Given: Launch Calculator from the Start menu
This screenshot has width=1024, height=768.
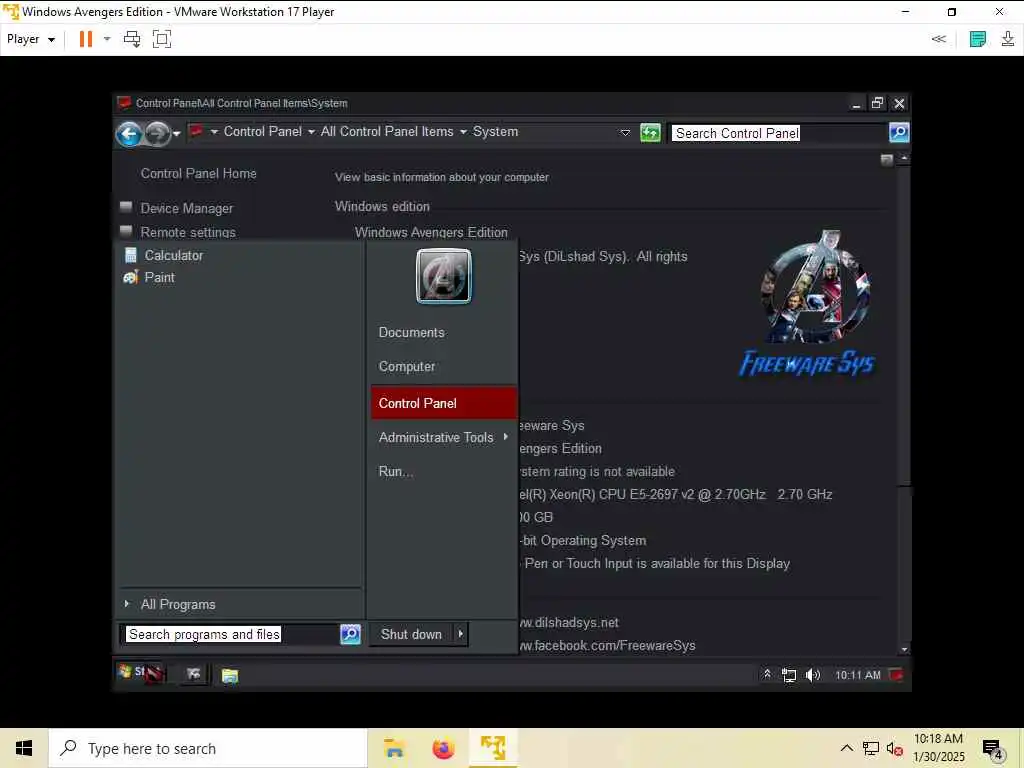Looking at the screenshot, I should [174, 255].
